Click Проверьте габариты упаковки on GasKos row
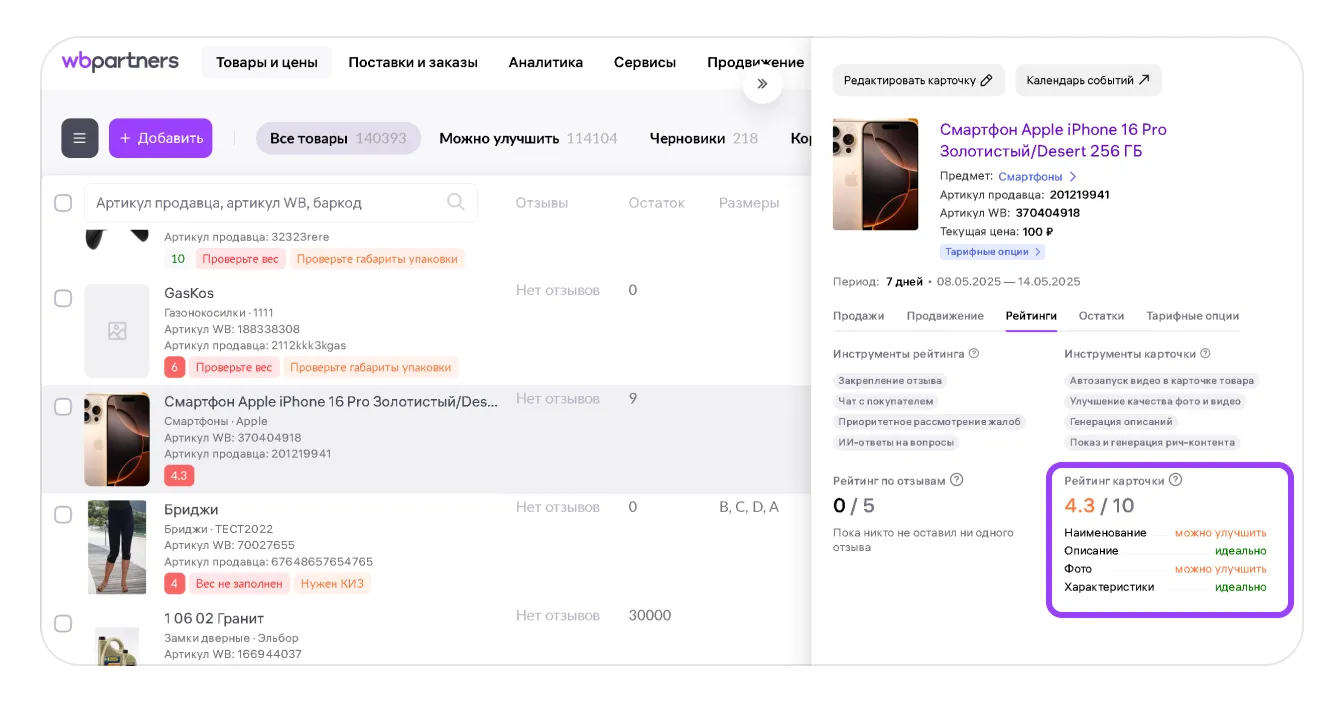Image resolution: width=1344 pixels, height=702 pixels. click(x=370, y=367)
